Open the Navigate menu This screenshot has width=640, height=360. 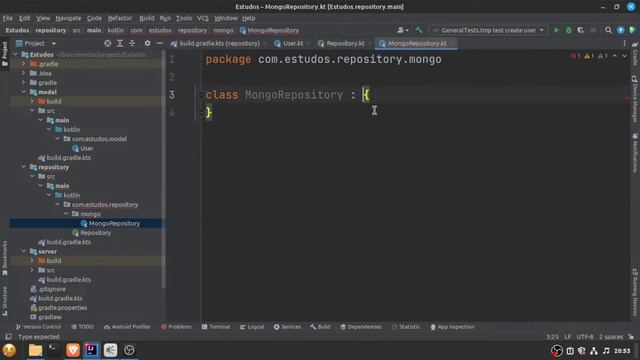click(68, 18)
